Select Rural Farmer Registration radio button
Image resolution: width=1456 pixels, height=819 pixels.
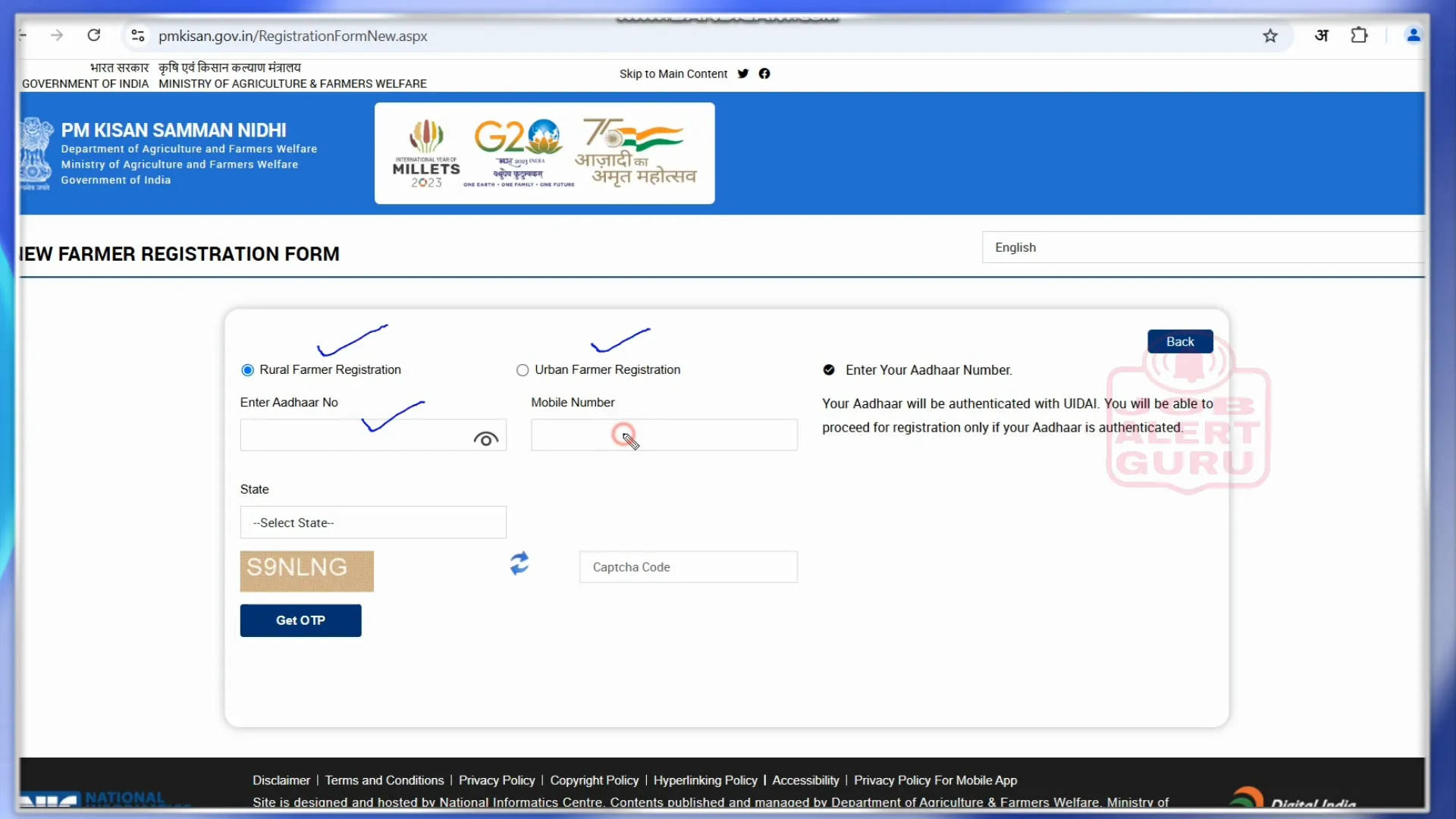247,370
